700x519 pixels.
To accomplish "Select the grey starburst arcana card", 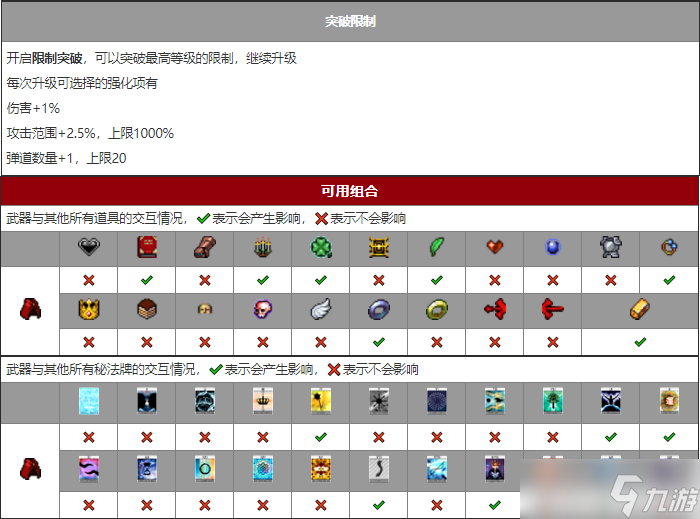I will tap(379, 401).
